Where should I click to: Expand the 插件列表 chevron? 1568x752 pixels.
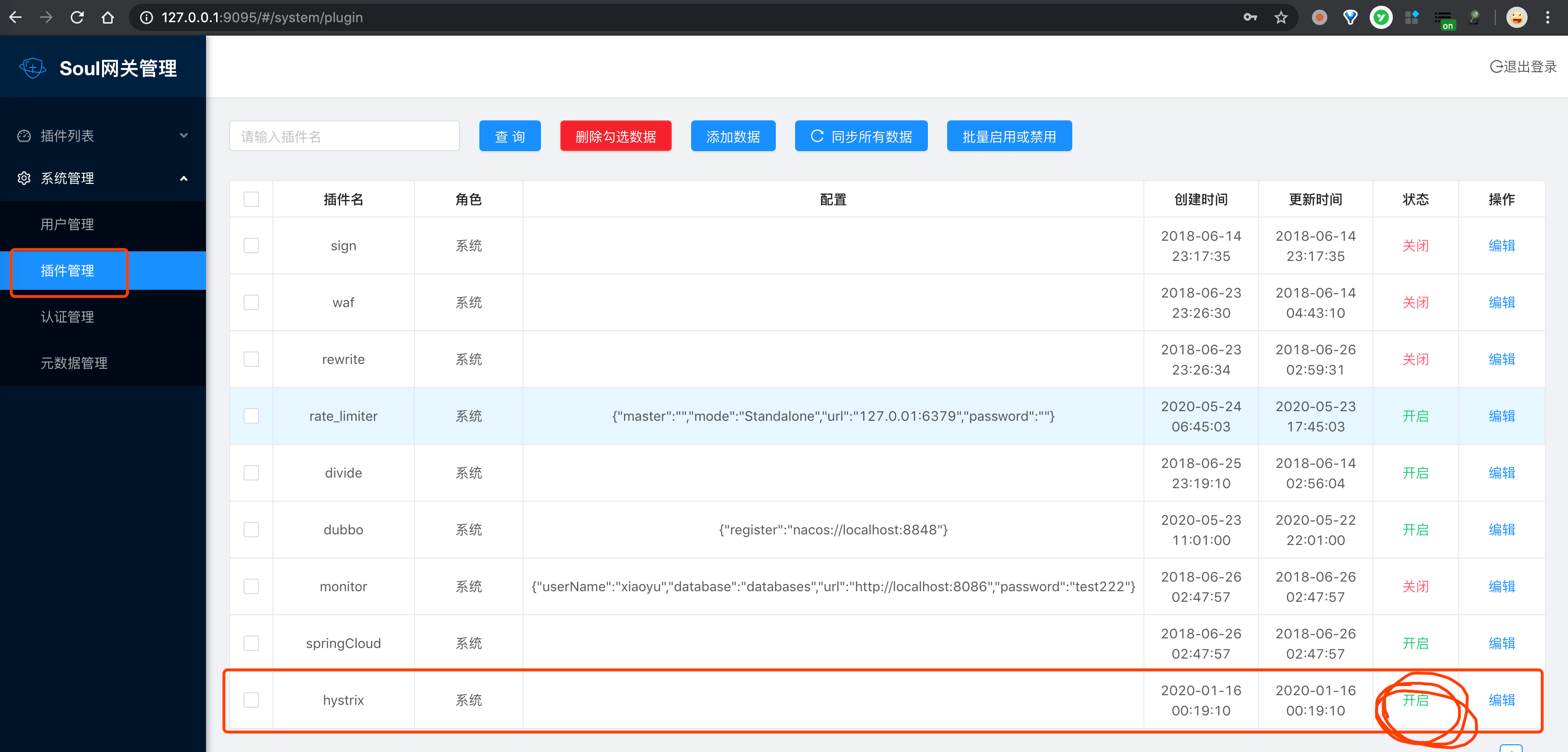pyautogui.click(x=184, y=135)
